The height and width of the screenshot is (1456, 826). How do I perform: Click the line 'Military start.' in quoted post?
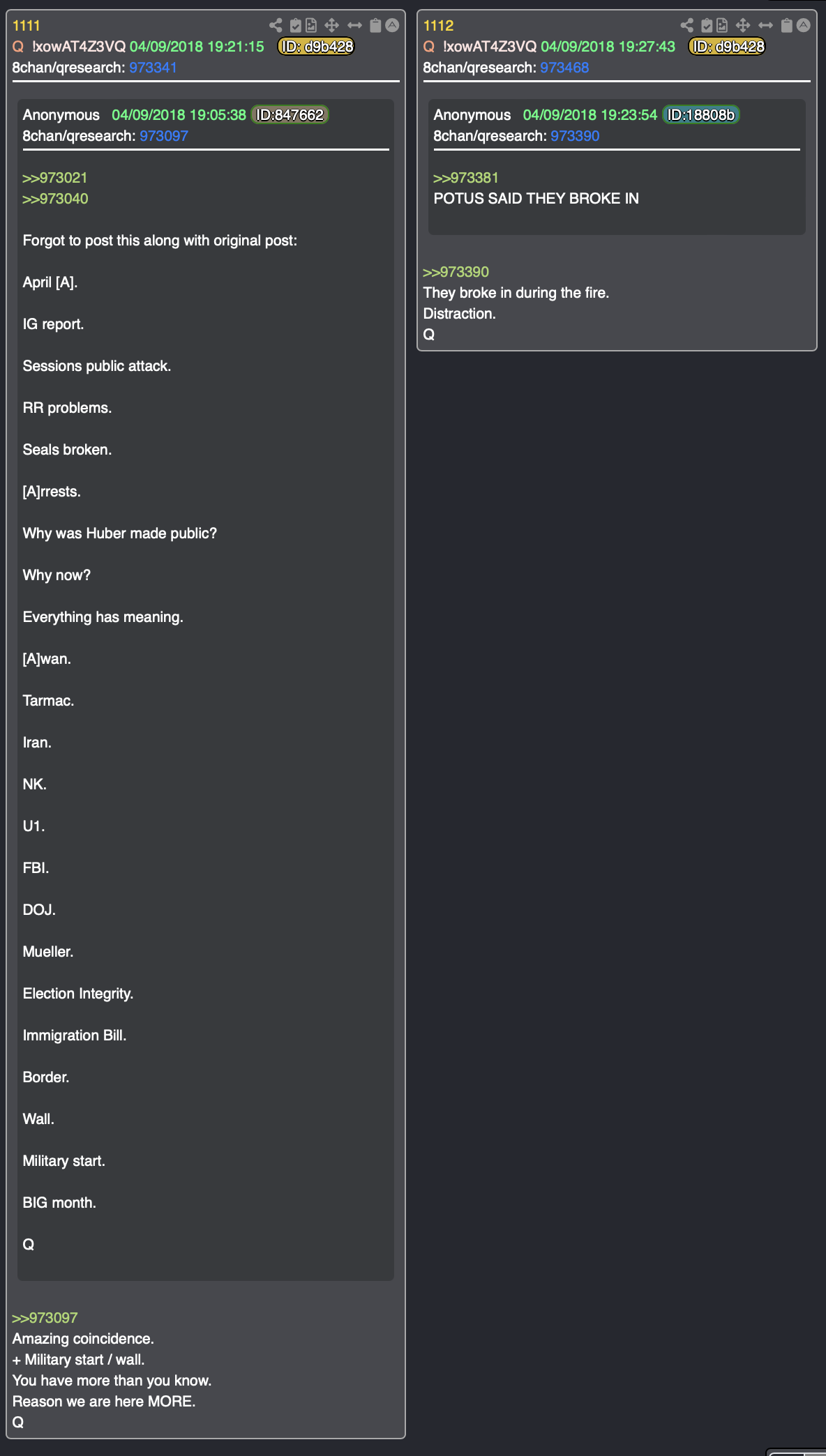[63, 1161]
